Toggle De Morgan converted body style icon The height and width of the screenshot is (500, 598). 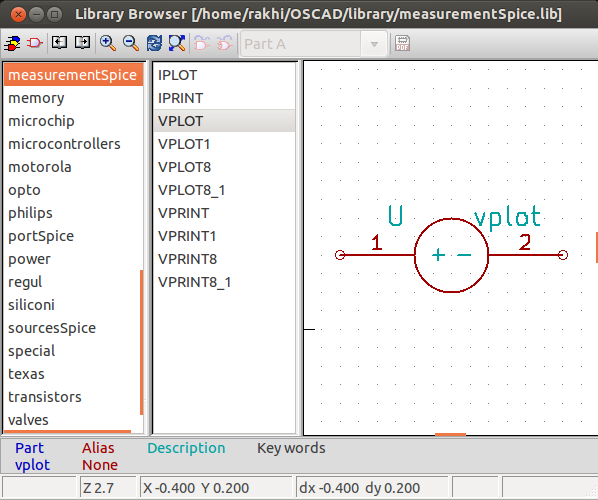225,43
